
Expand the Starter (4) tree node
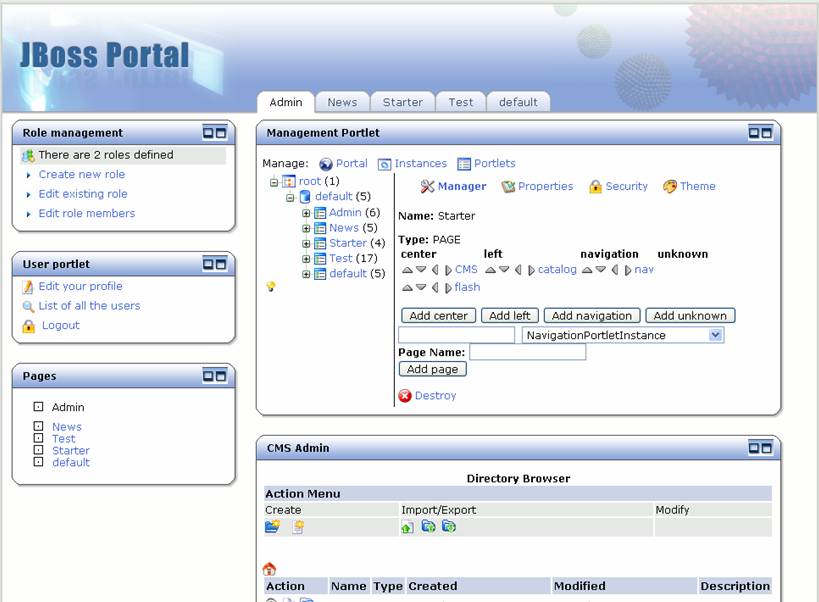tap(306, 243)
